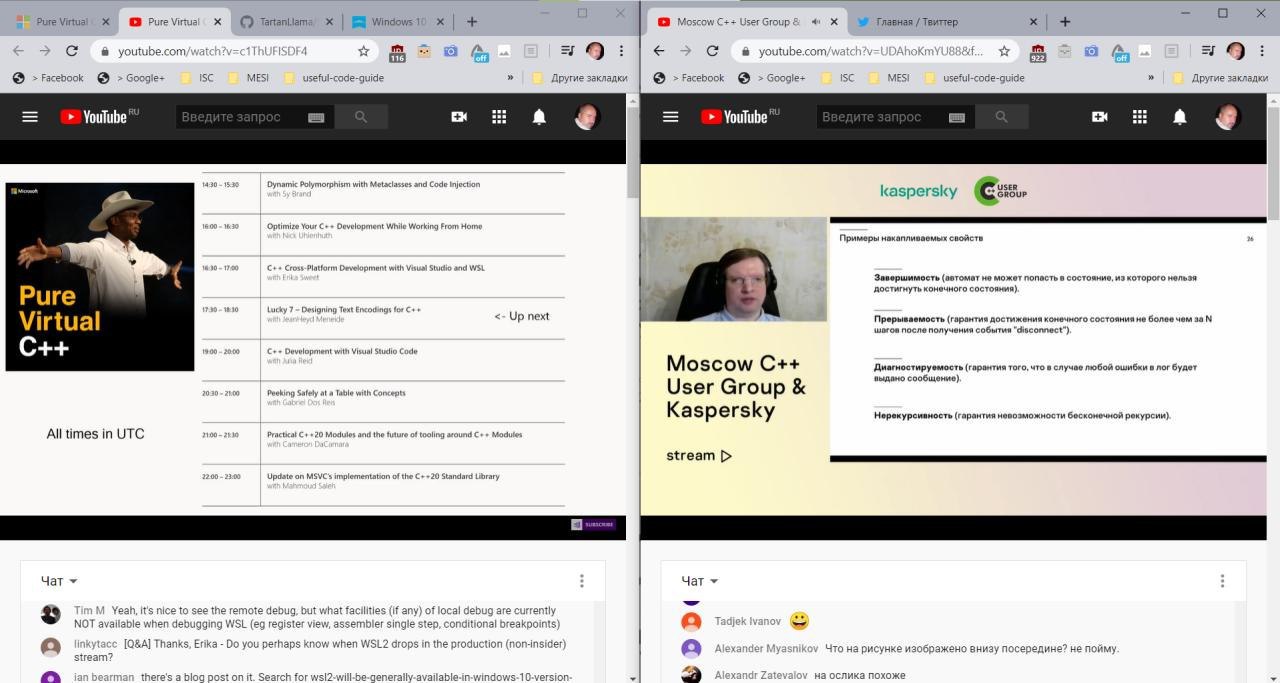The image size is (1280, 683).
Task: Open media control icon in left toolbar
Action: point(567,51)
